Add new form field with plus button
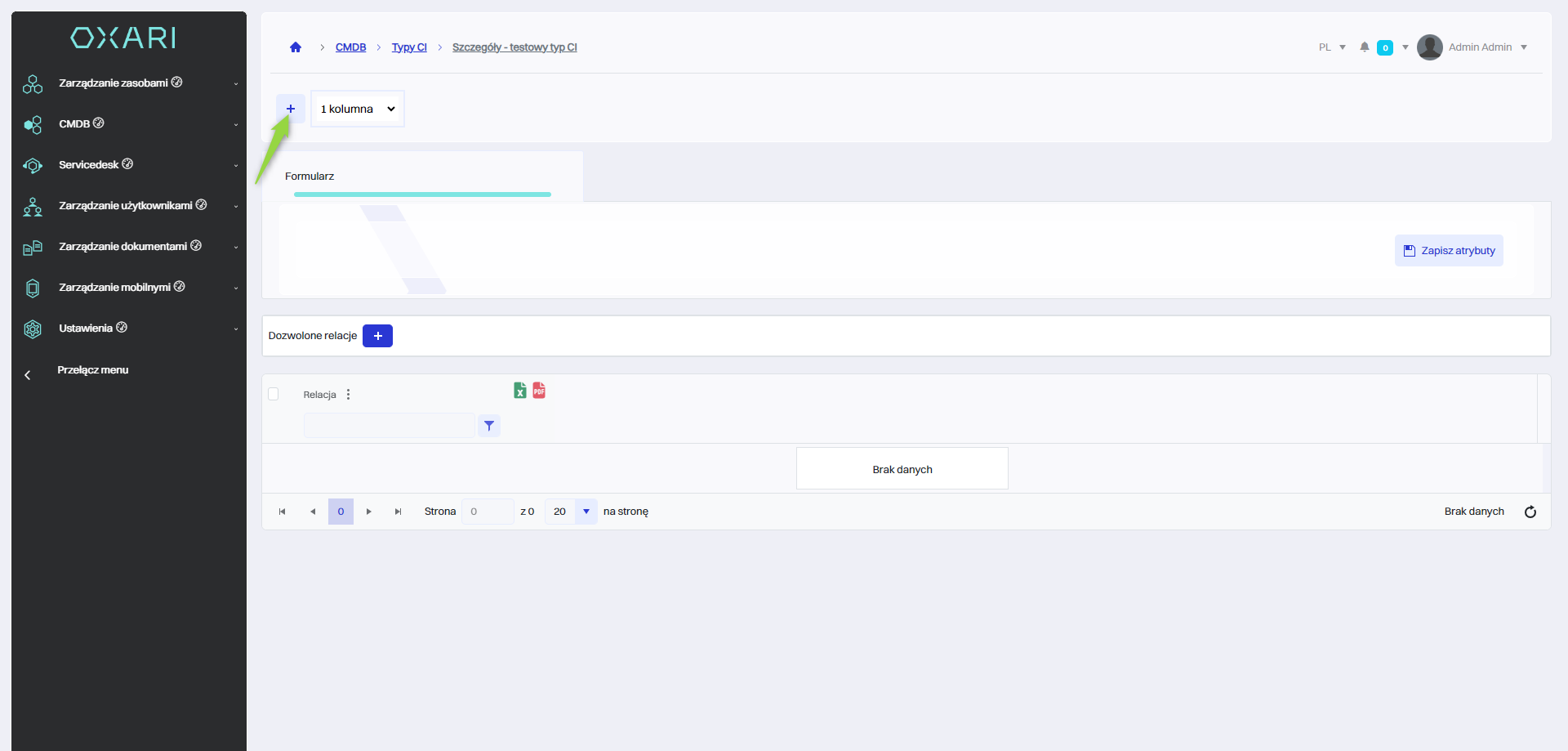The image size is (1568, 751). point(291,109)
